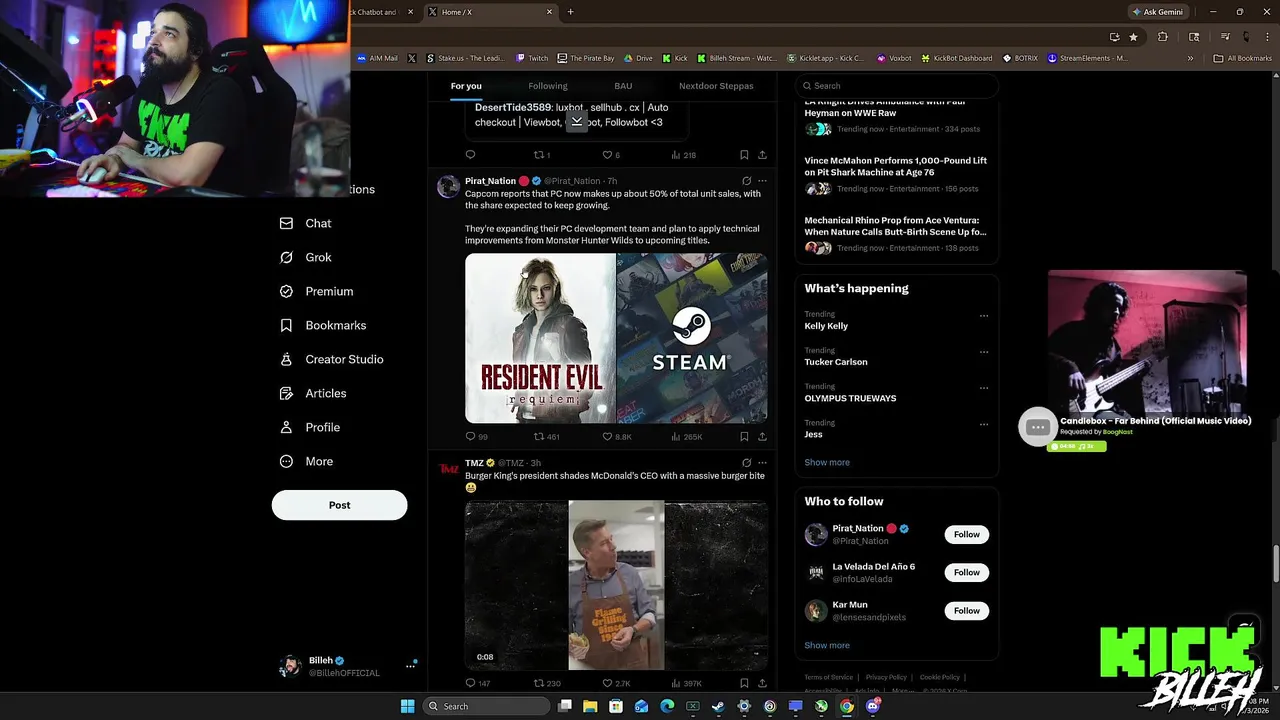Image resolution: width=1280 pixels, height=720 pixels.
Task: Repost the Pirat_Nation Capcom post
Action: coord(546,437)
